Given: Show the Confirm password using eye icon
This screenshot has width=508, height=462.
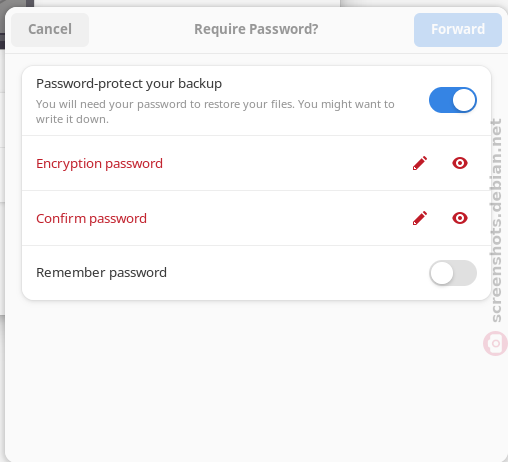Looking at the screenshot, I should 460,218.
